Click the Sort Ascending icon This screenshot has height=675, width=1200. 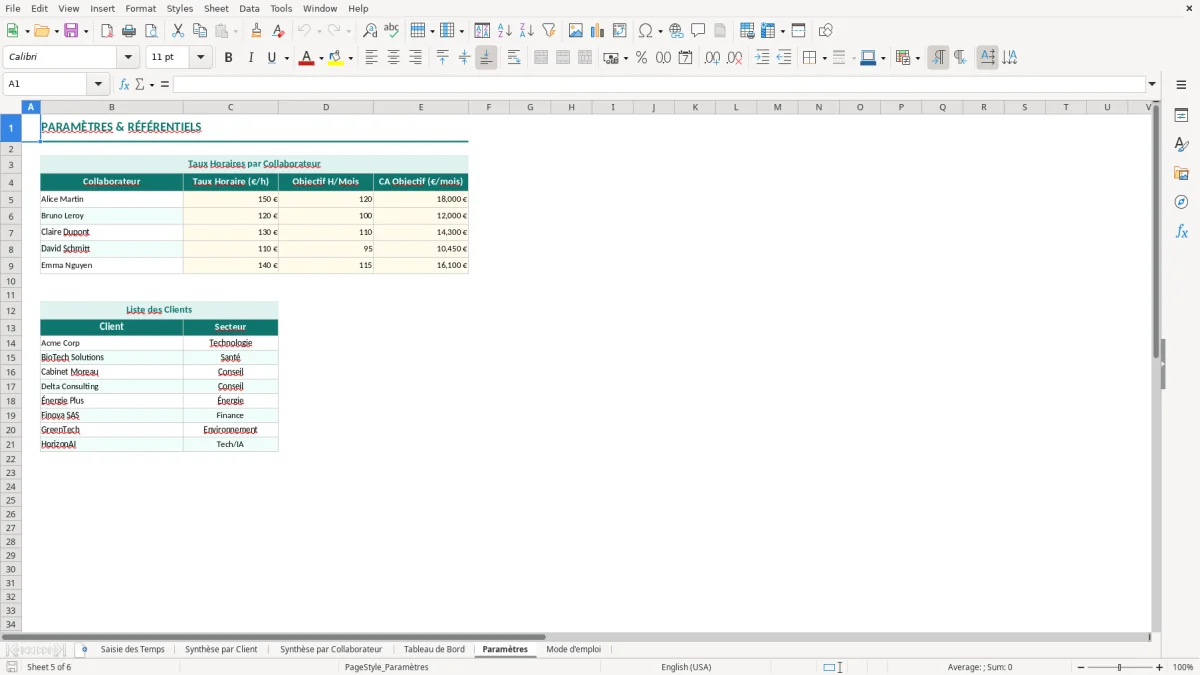(x=505, y=31)
